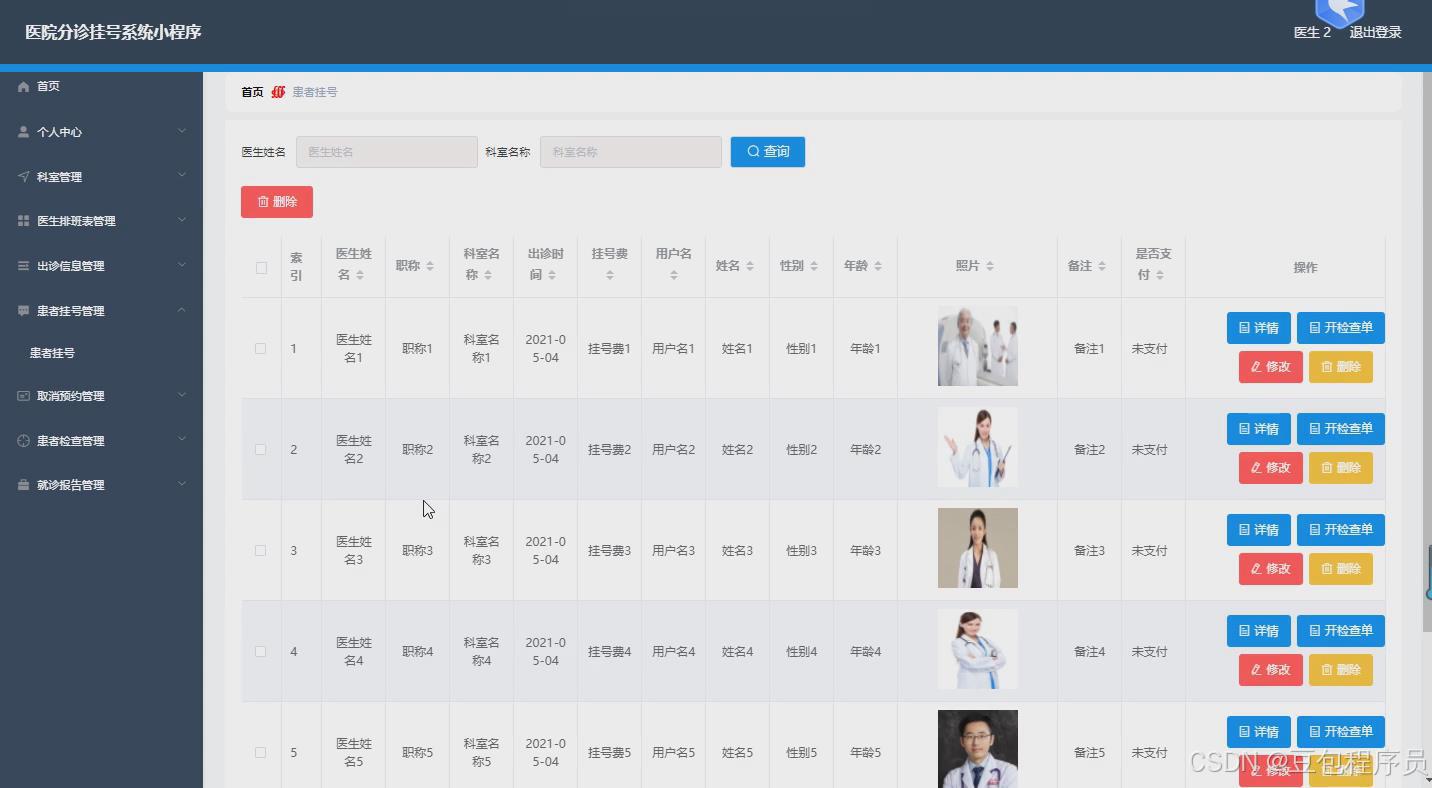Sort by the 是否支付 column arrows

(1160, 275)
